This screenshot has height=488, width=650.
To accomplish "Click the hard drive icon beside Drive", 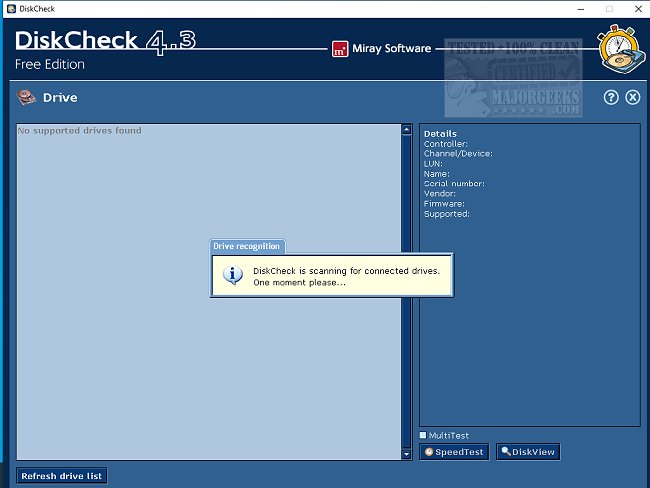I will [26, 98].
